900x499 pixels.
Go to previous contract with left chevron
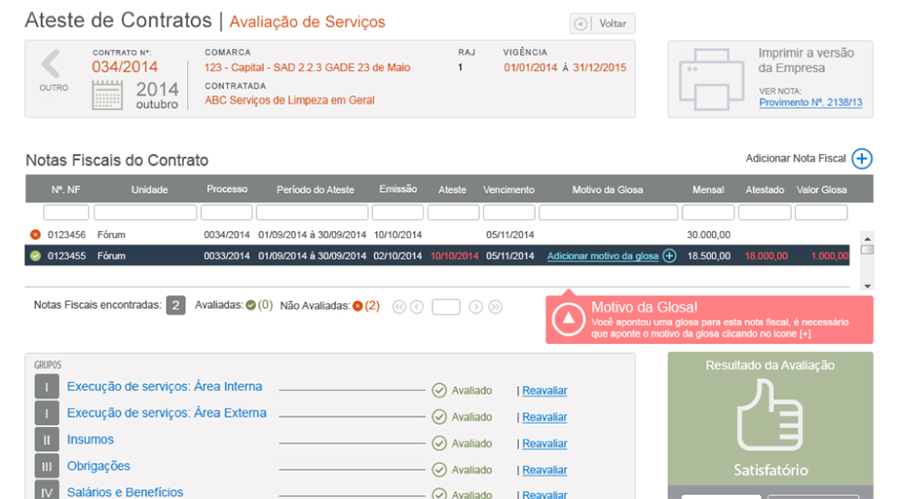point(51,65)
